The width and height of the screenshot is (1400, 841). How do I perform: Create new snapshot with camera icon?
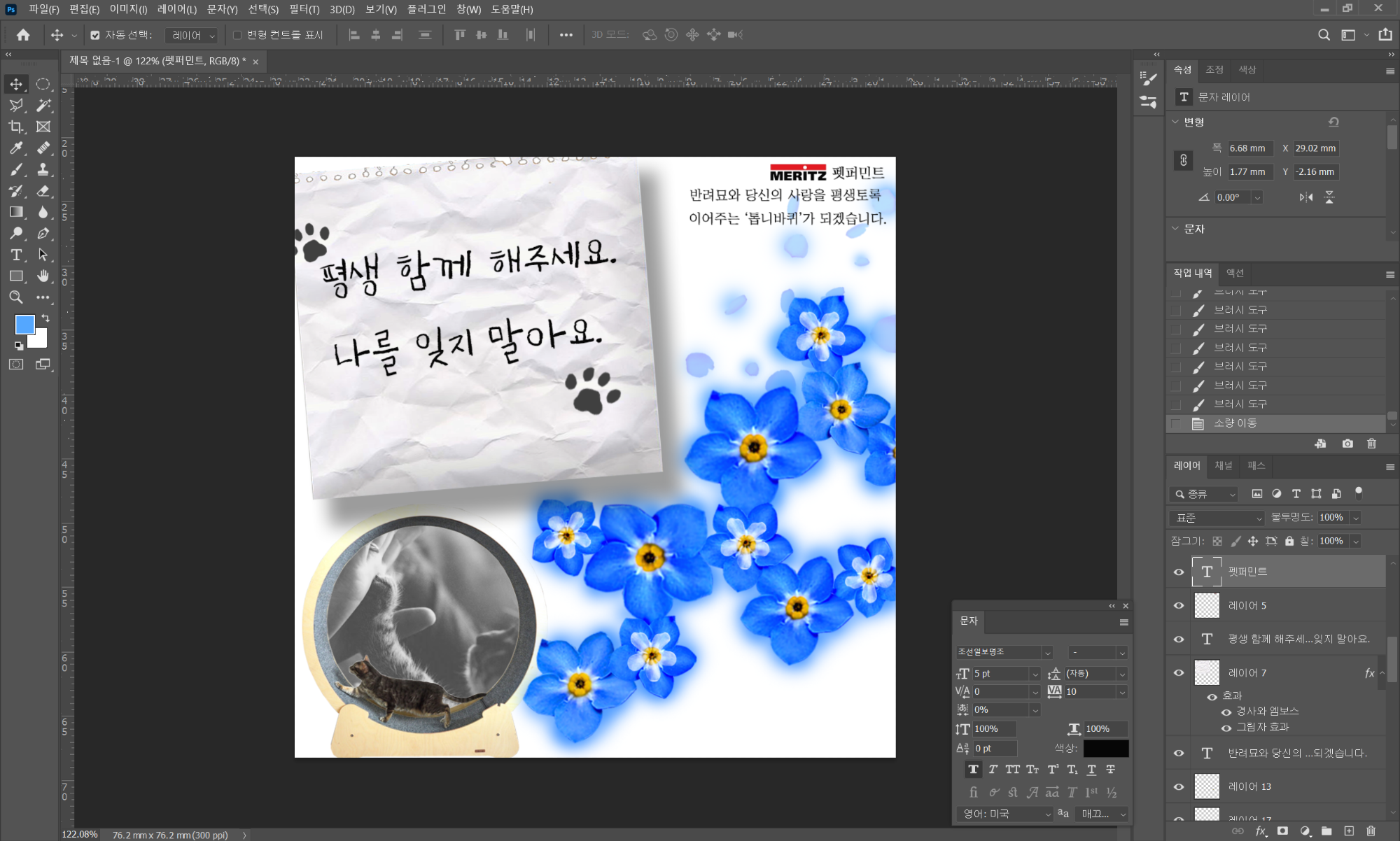(1347, 444)
